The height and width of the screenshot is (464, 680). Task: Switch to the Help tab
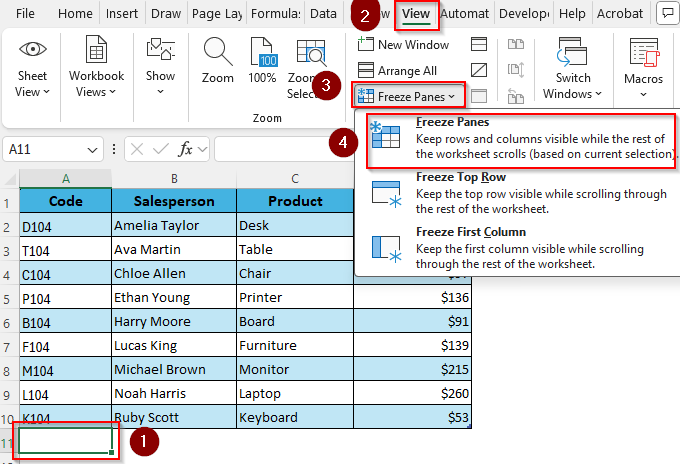click(572, 13)
